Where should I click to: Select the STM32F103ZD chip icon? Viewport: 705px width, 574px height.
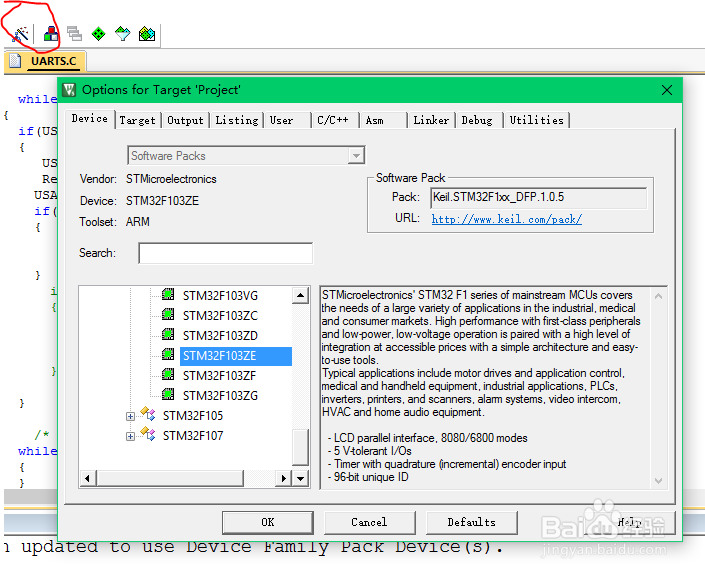pyautogui.click(x=168, y=334)
